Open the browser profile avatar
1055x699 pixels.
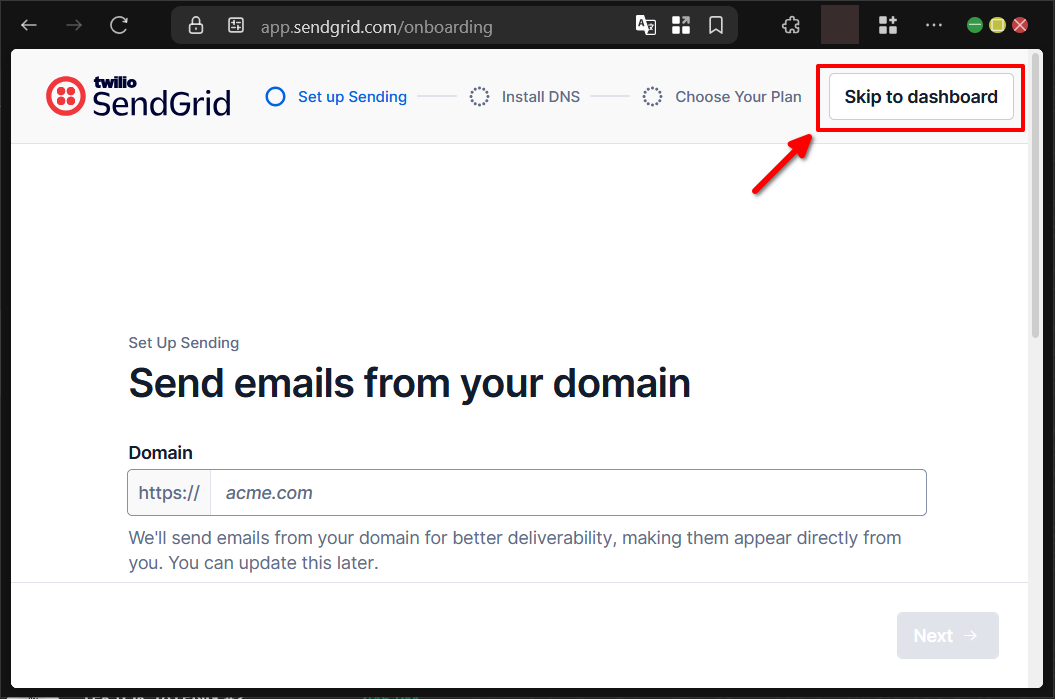[839, 24]
